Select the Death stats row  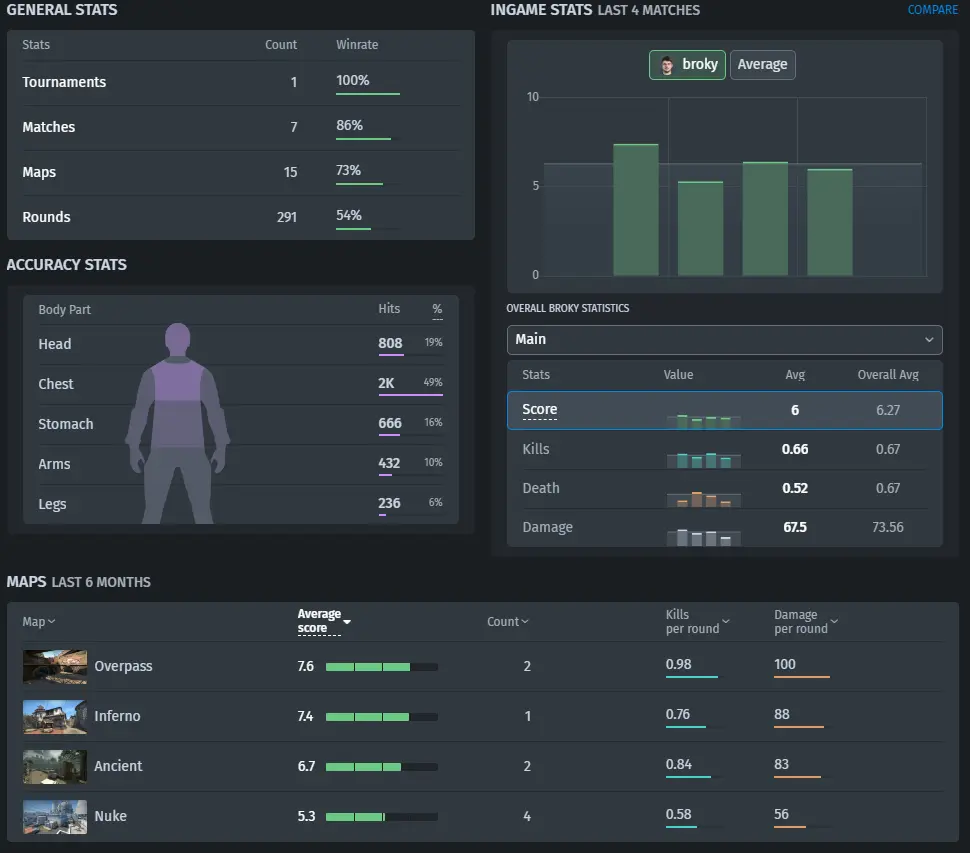click(x=724, y=488)
